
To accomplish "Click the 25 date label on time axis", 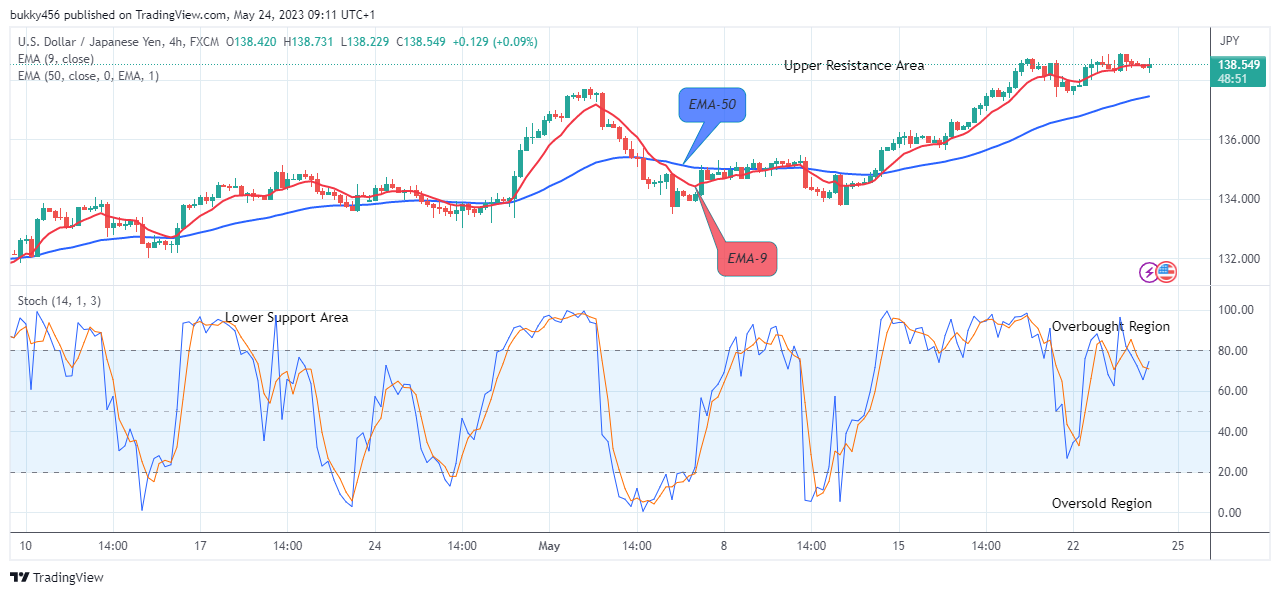I will click(x=1178, y=546).
